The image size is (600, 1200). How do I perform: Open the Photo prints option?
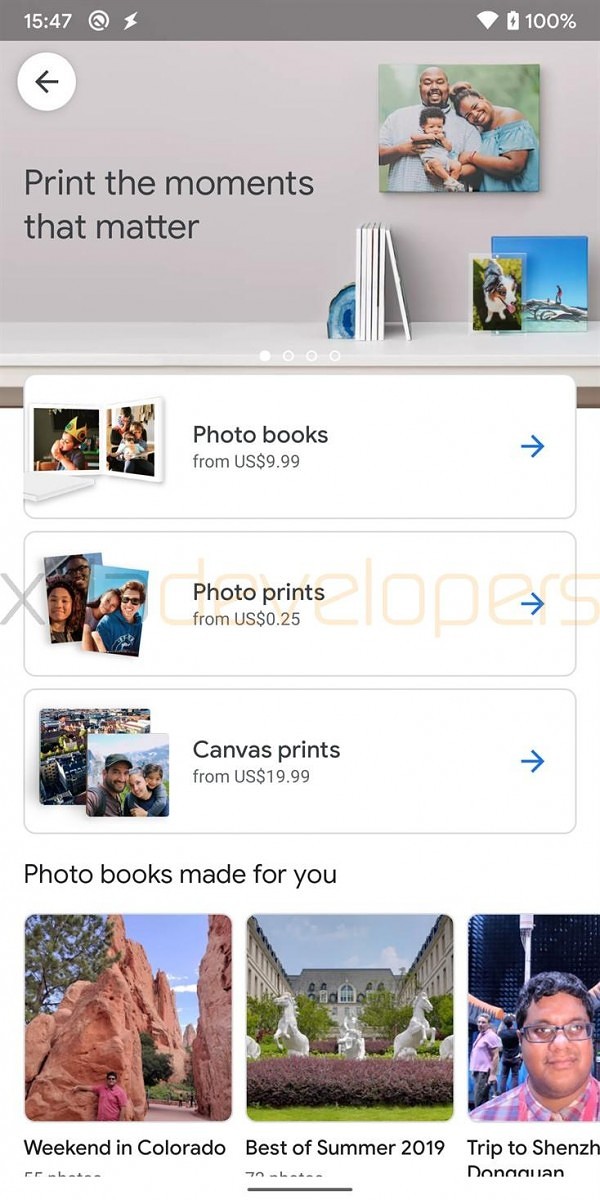point(300,603)
